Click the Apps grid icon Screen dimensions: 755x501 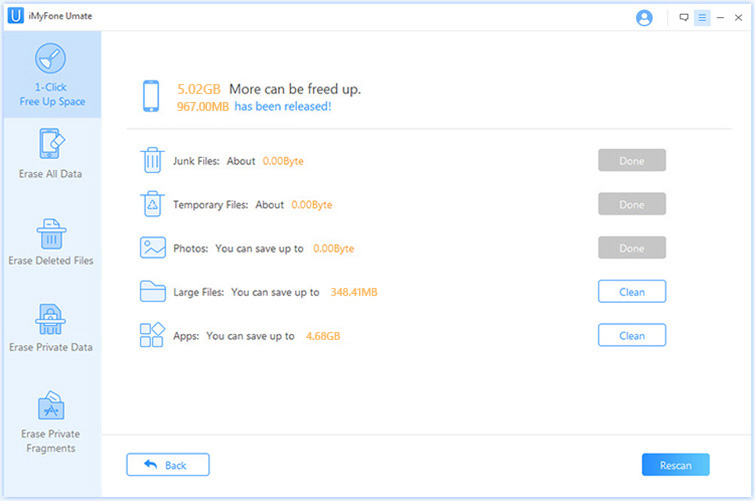152,335
